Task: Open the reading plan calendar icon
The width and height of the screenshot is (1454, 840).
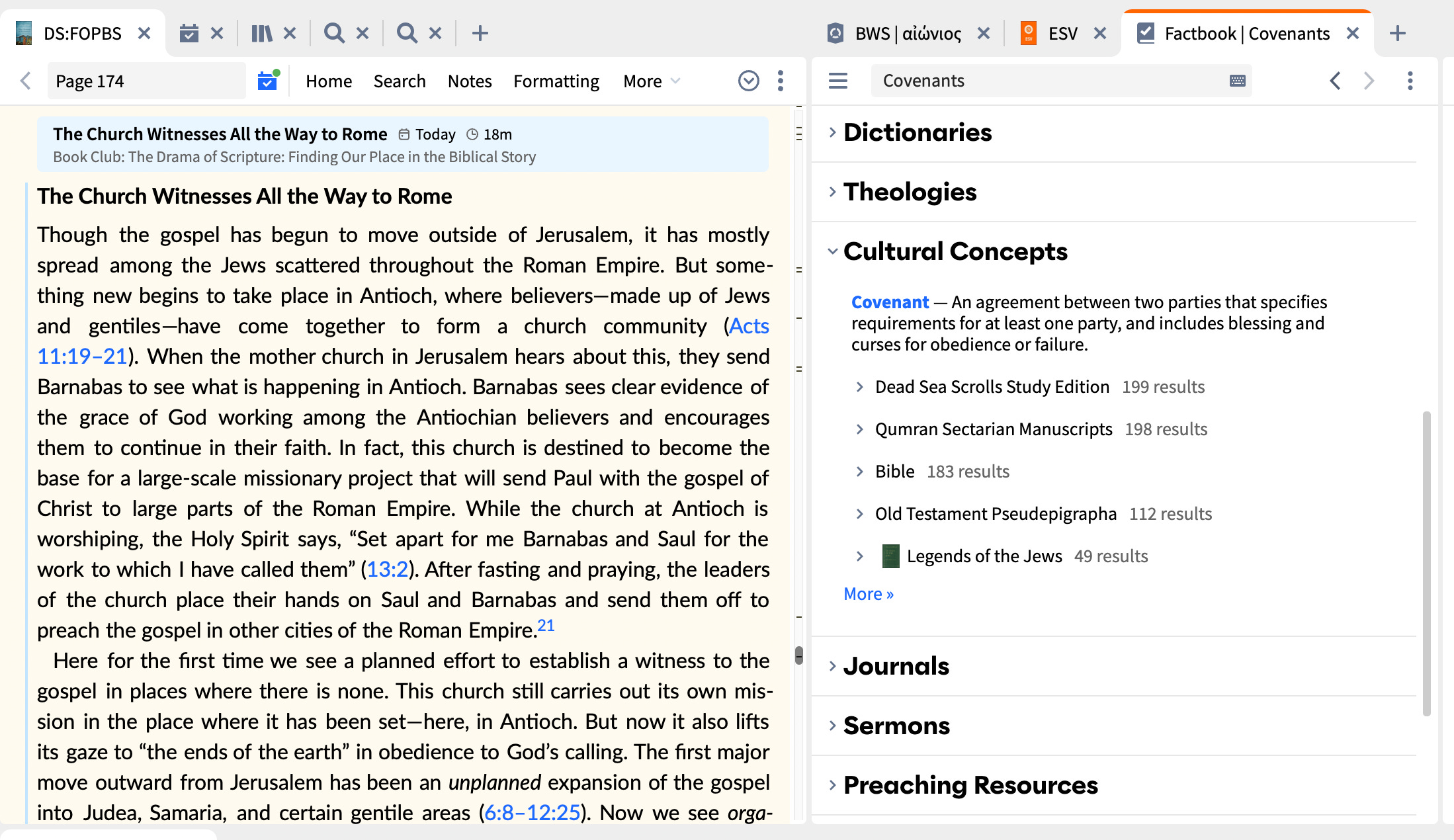Action: point(267,80)
